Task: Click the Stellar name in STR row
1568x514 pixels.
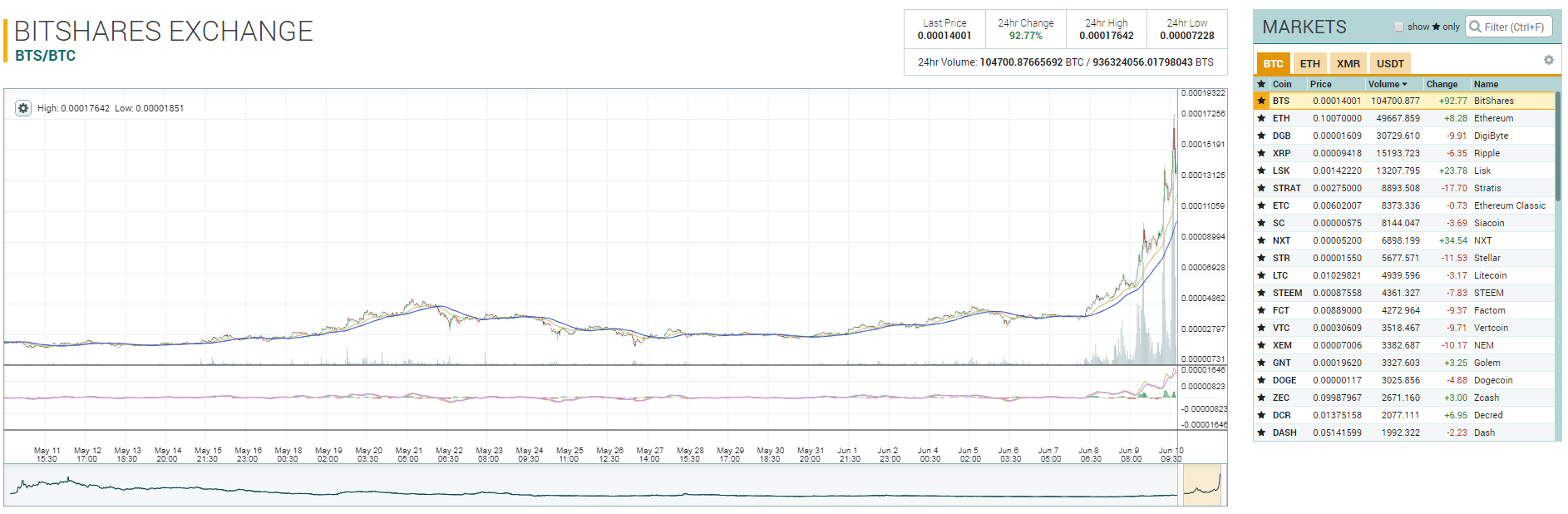Action: click(1487, 258)
